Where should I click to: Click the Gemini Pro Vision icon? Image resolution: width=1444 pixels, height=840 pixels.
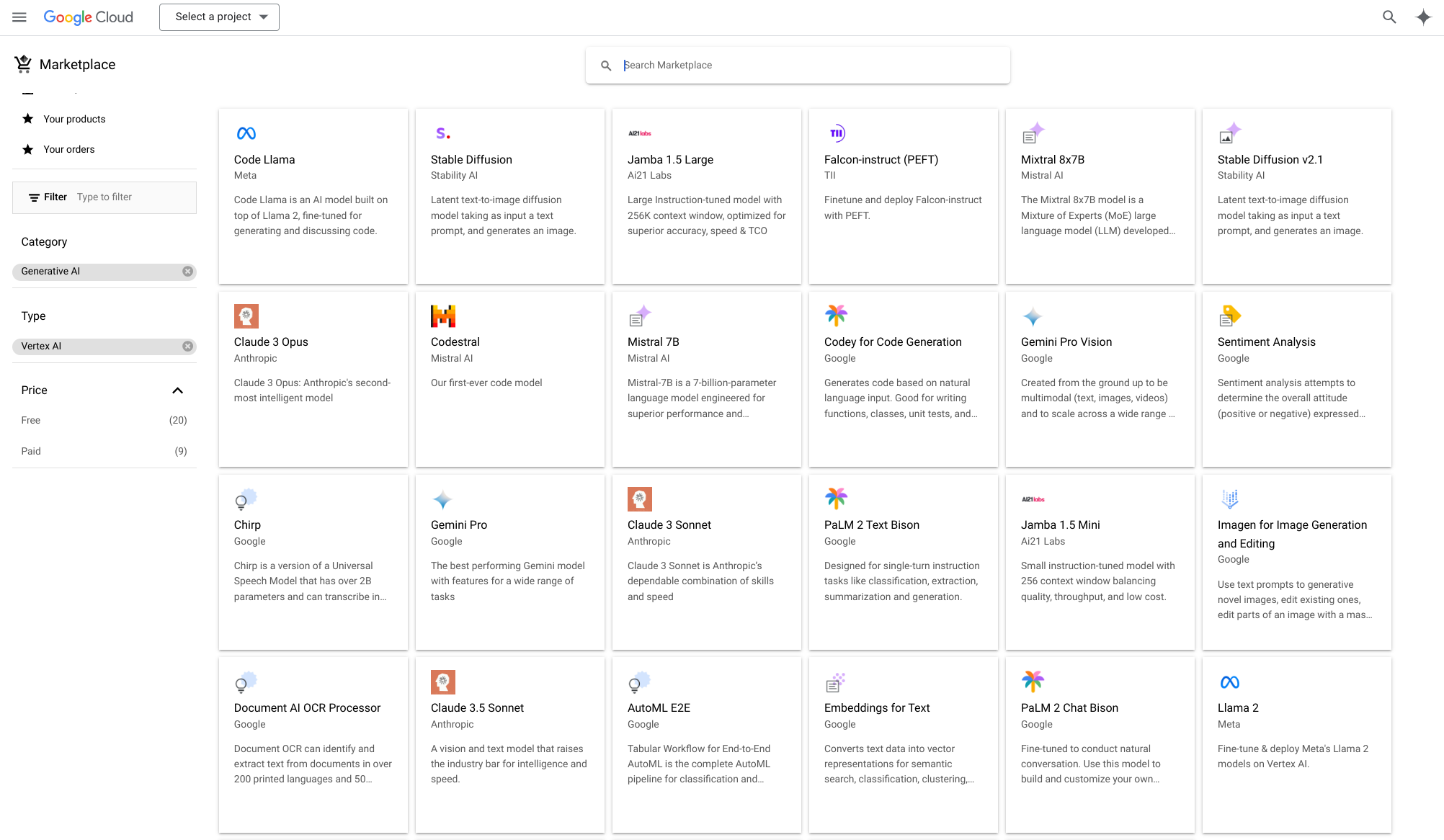pos(1033,316)
